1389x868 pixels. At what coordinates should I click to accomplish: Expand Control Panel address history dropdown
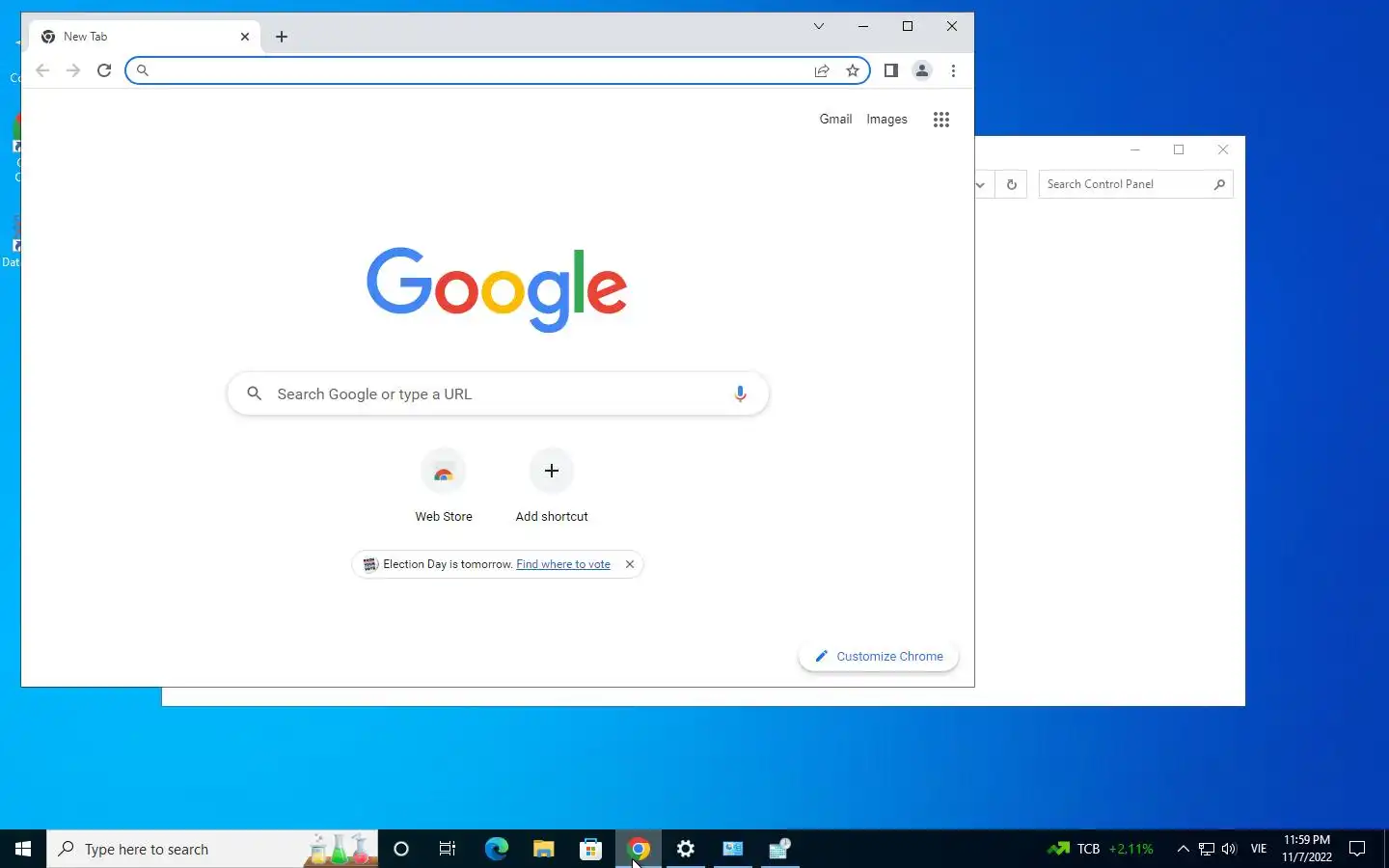coord(981,184)
